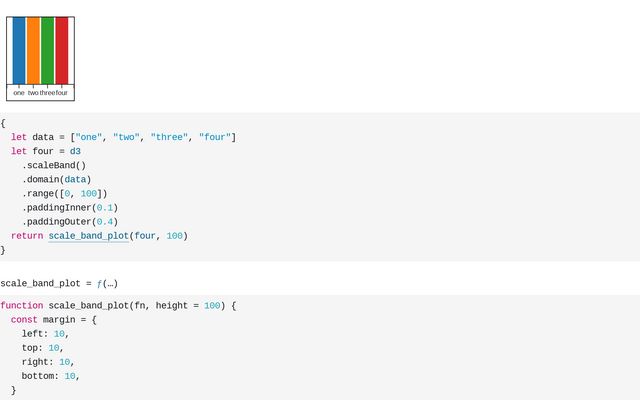Screen dimensions: 640x400
Task: Expand the collapsed ƒ(…) function output
Action: click(107, 284)
